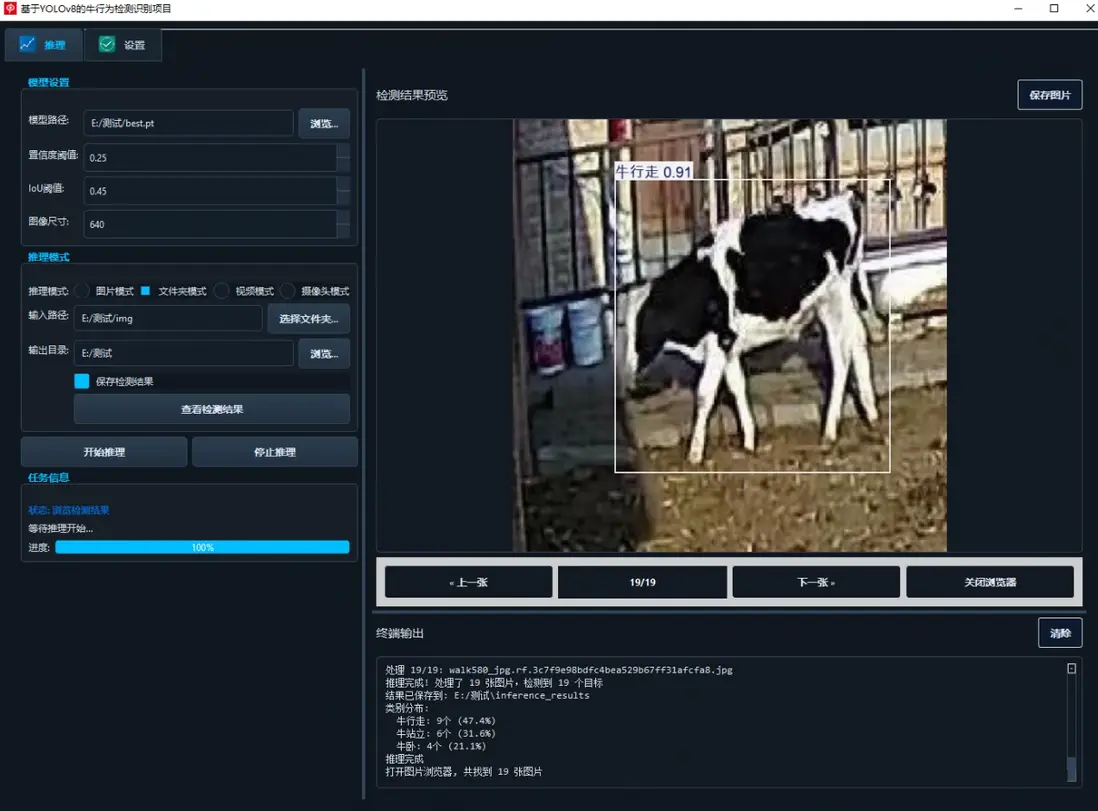Edit the output directory field E:/测试

(183, 353)
